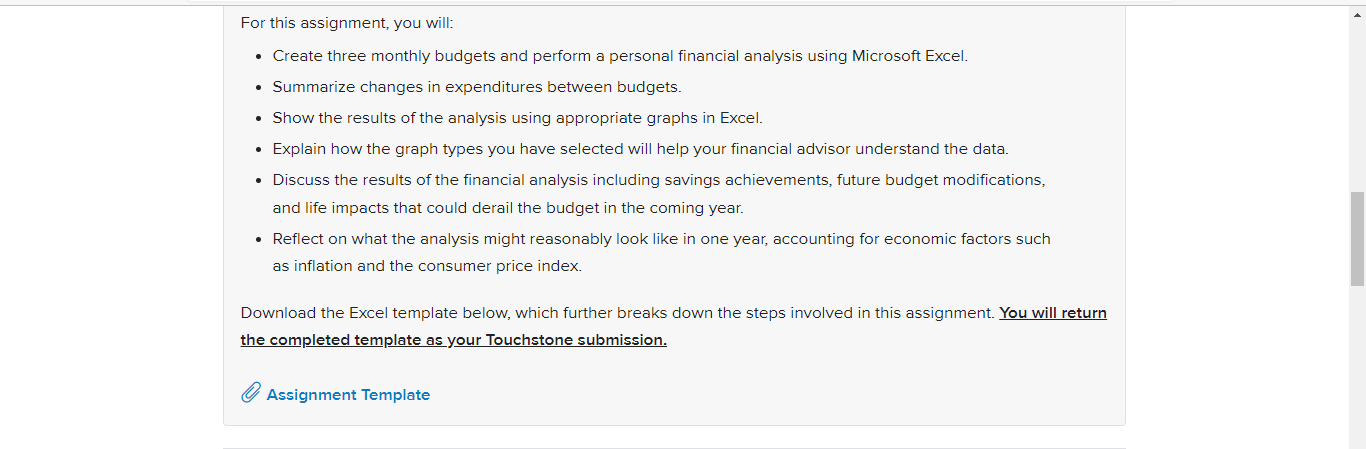Click scrollbar track above the thumb
The height and width of the screenshot is (449, 1366).
1357,108
